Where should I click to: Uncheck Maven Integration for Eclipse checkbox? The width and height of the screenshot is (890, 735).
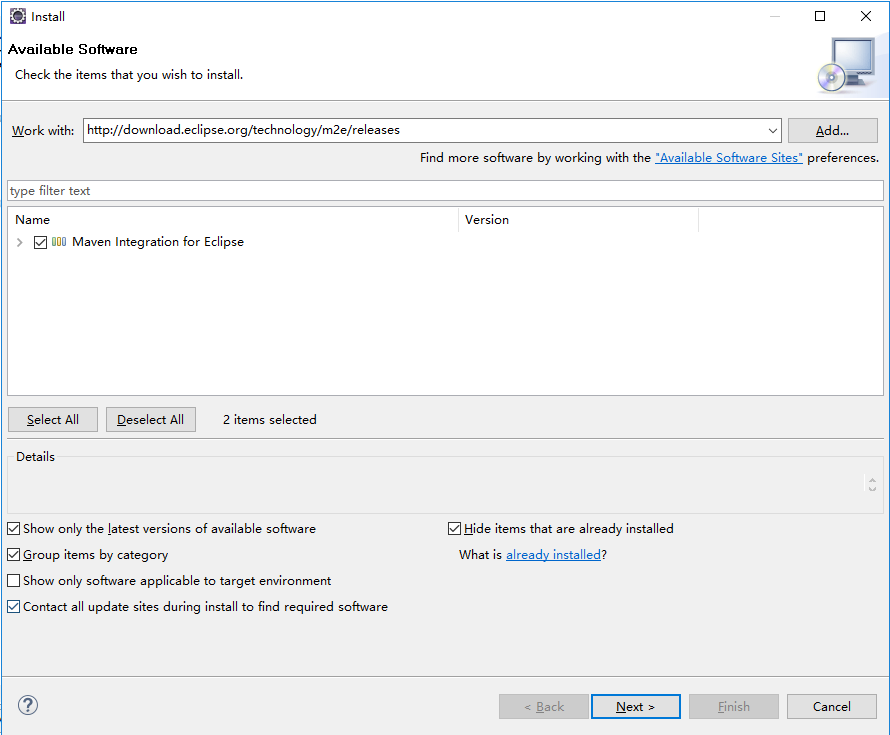click(x=40, y=242)
